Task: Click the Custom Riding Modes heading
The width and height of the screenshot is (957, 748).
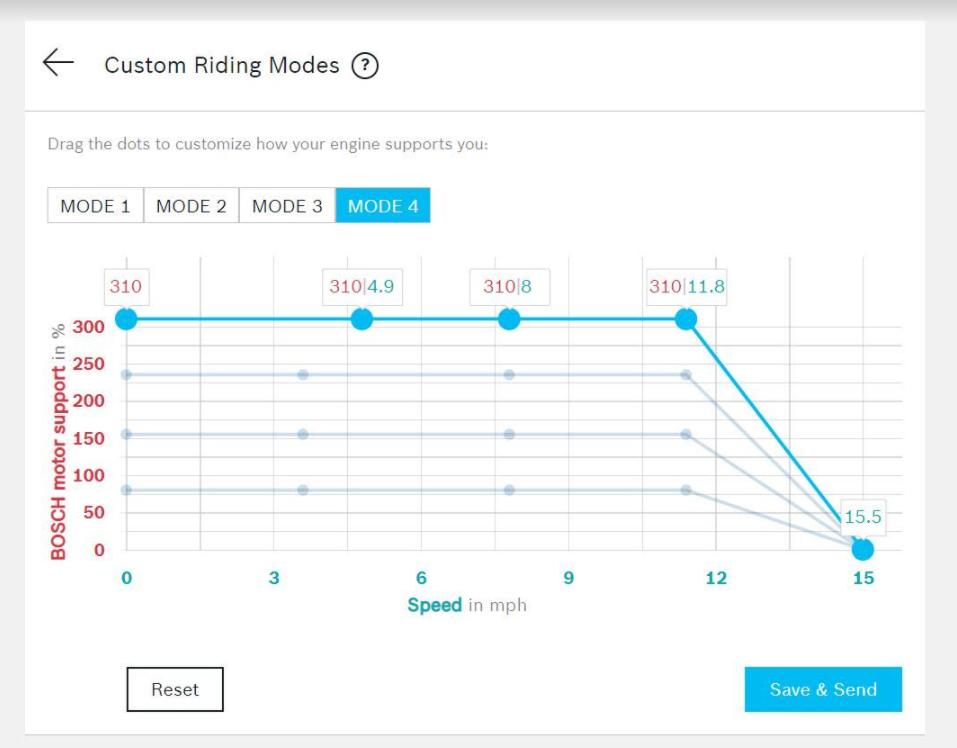Action: (222, 66)
